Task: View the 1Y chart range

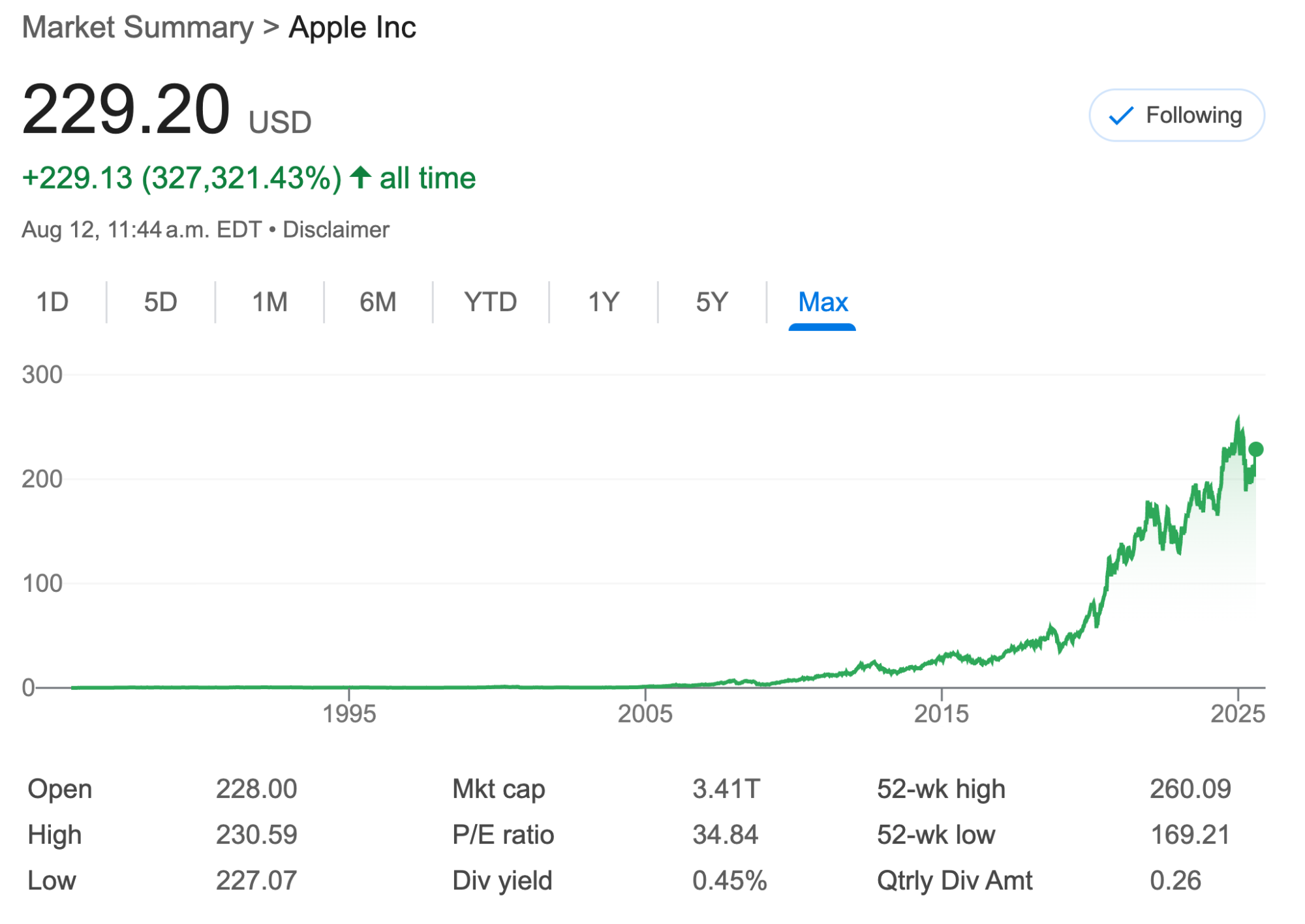Action: tap(604, 301)
